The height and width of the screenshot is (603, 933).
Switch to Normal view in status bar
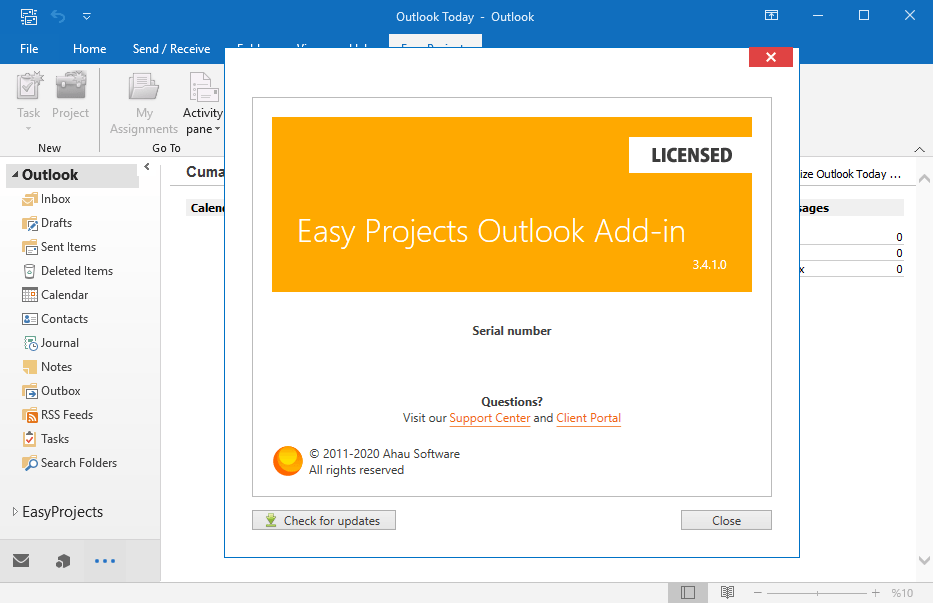click(x=688, y=592)
